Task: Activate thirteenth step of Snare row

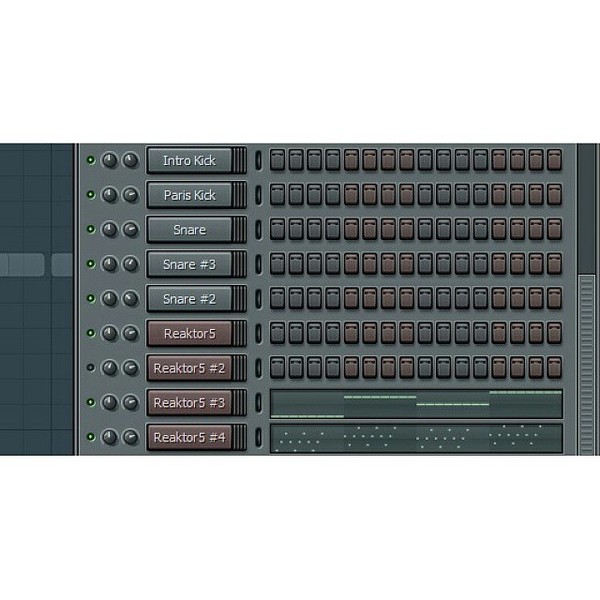Action: point(499,229)
